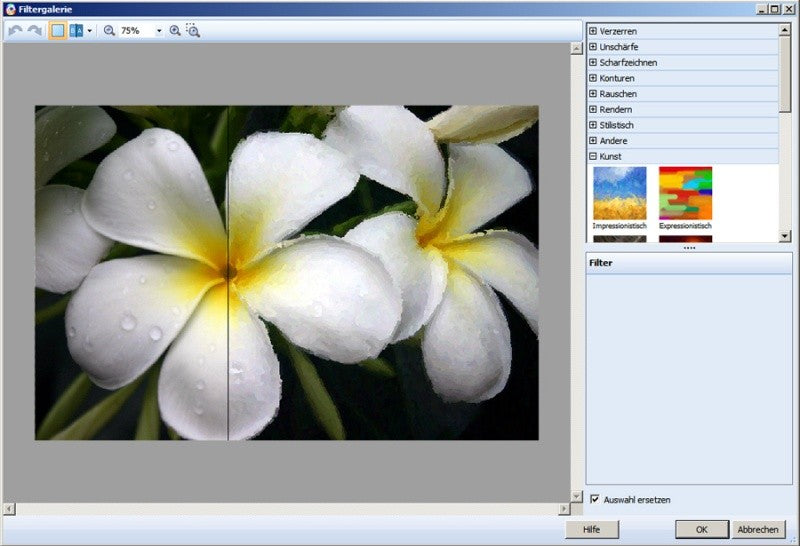Image resolution: width=800 pixels, height=546 pixels.
Task: Open the 75% zoom level dropdown
Action: [159, 31]
